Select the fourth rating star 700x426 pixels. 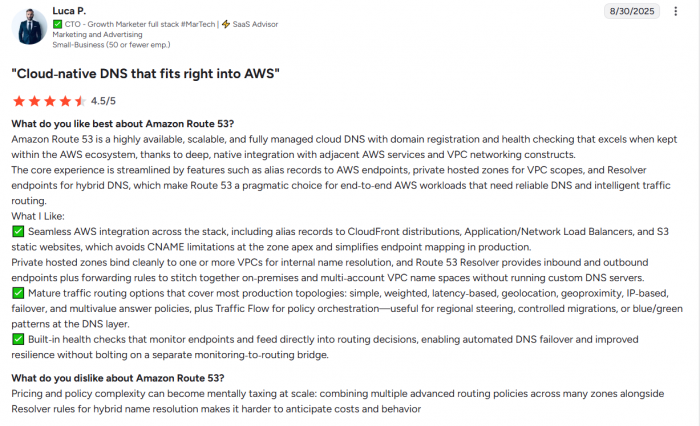(x=63, y=101)
